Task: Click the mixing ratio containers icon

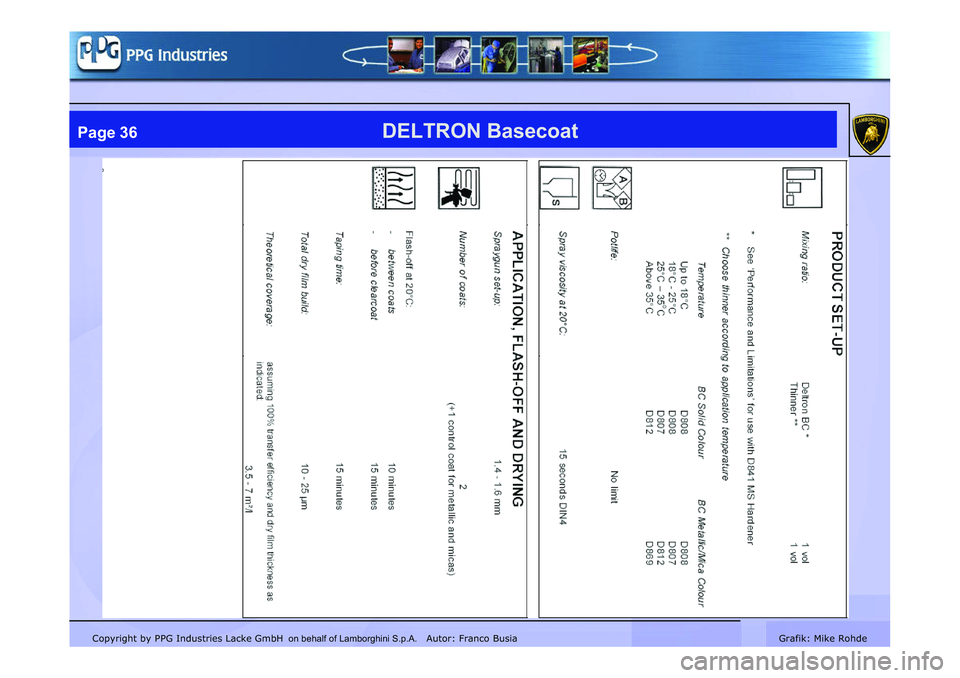Action: click(802, 187)
